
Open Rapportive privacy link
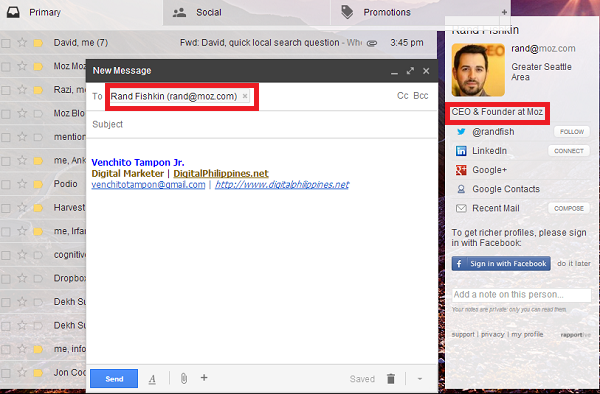[492, 335]
